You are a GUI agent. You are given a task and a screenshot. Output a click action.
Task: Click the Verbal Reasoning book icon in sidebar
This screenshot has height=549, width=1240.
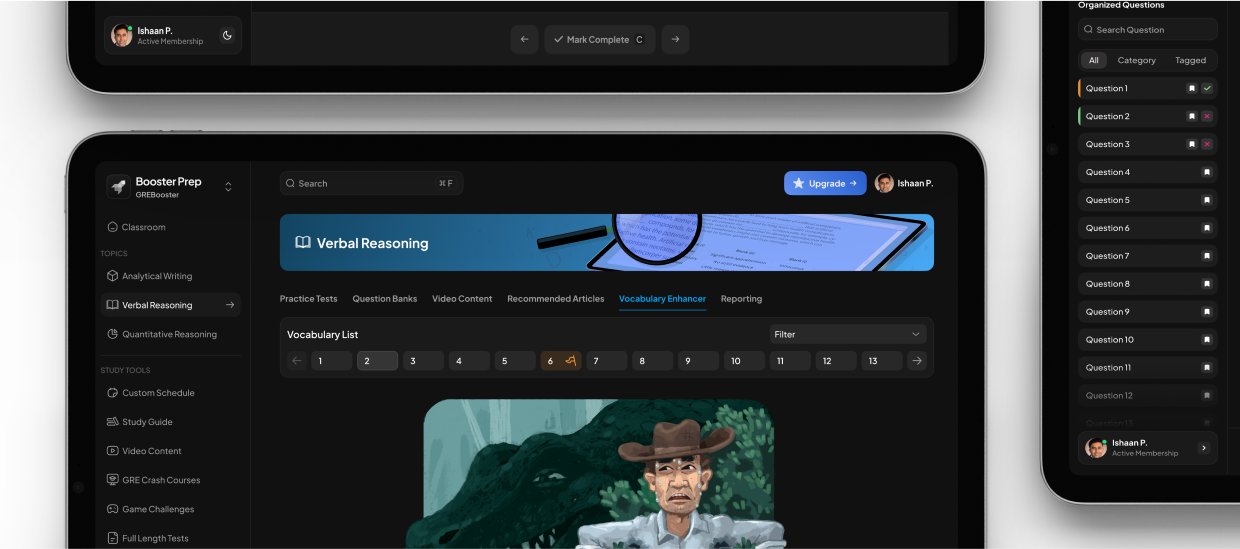tap(112, 305)
